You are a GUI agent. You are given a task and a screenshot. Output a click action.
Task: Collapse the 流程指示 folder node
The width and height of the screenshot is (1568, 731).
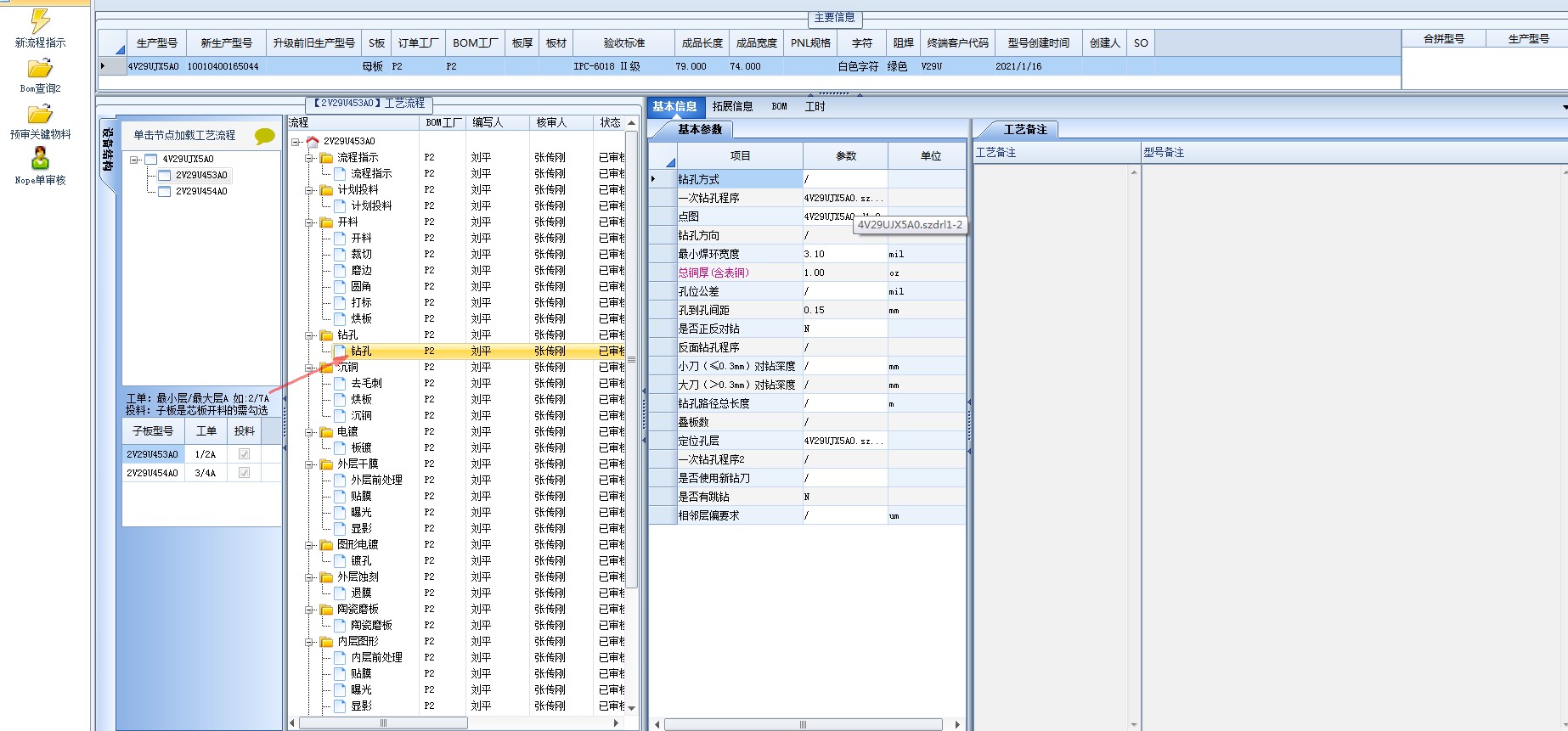click(309, 157)
